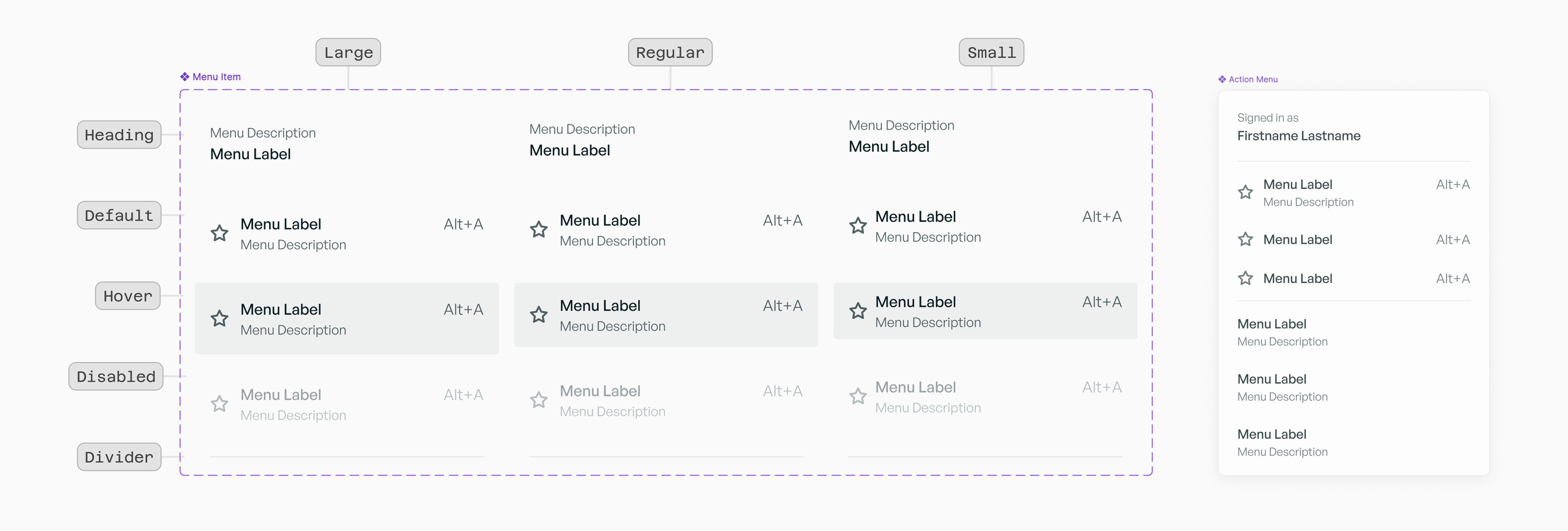Click the Alt+A shortcut in the Small Hover item
This screenshot has width=1568, height=531.
[x=1101, y=302]
